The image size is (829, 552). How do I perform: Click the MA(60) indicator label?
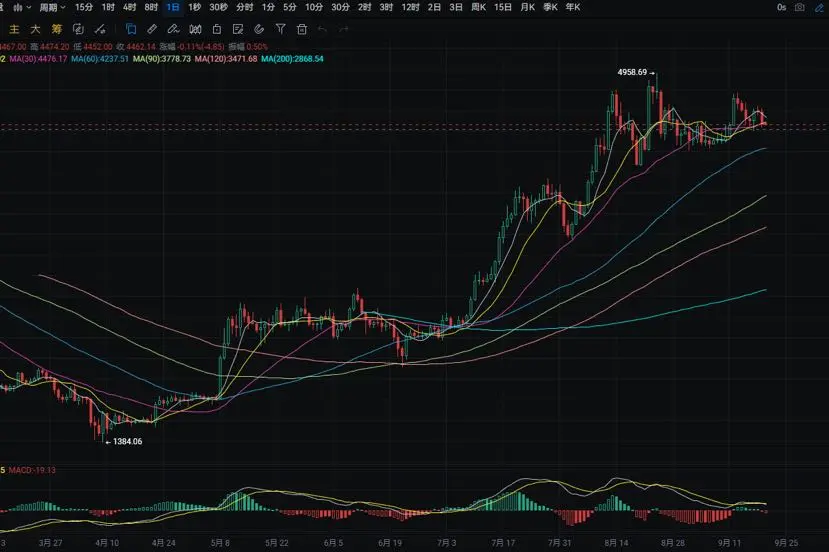pyautogui.click(x=100, y=59)
